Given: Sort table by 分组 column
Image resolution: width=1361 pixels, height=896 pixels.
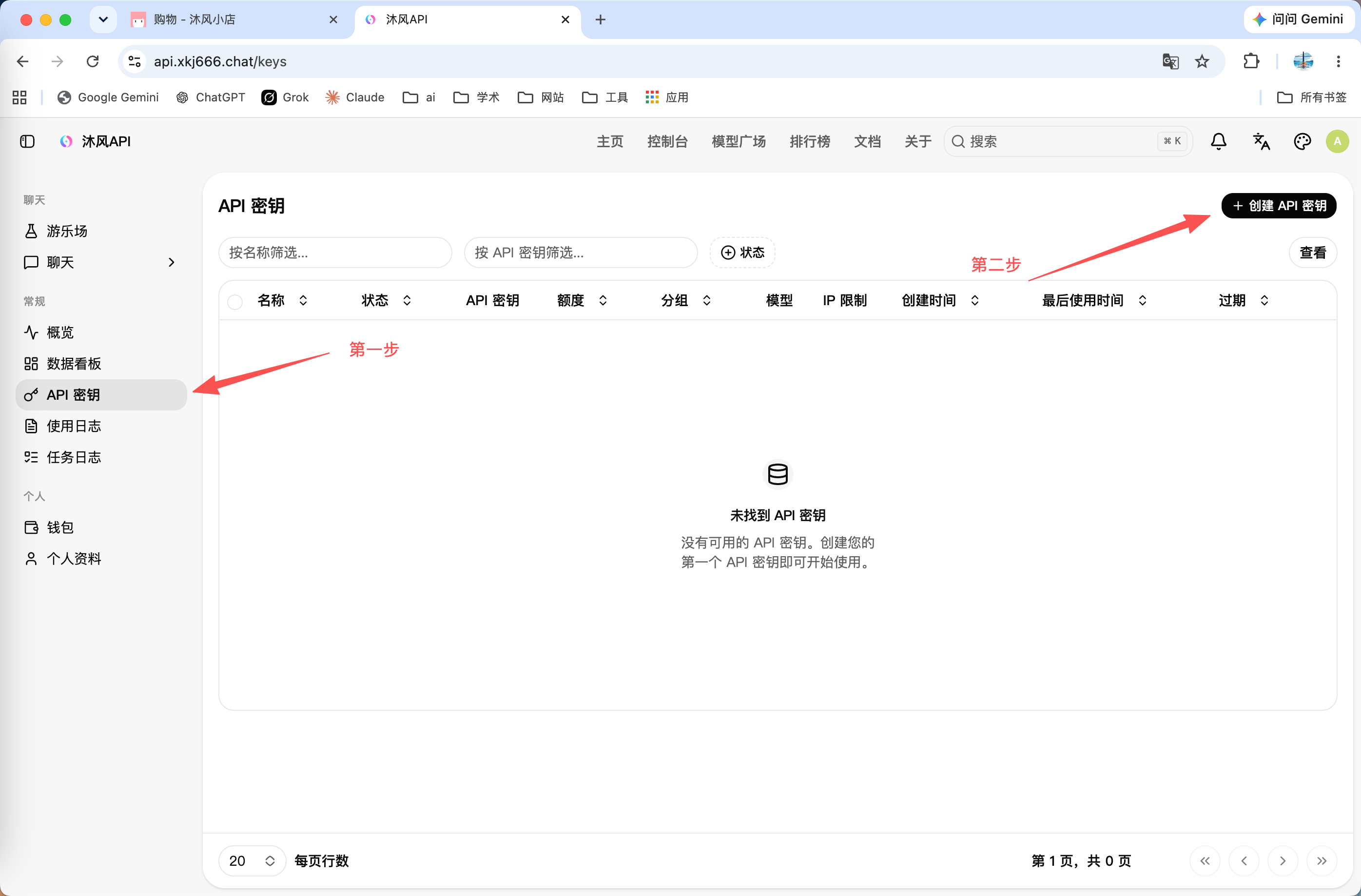Looking at the screenshot, I should [686, 300].
